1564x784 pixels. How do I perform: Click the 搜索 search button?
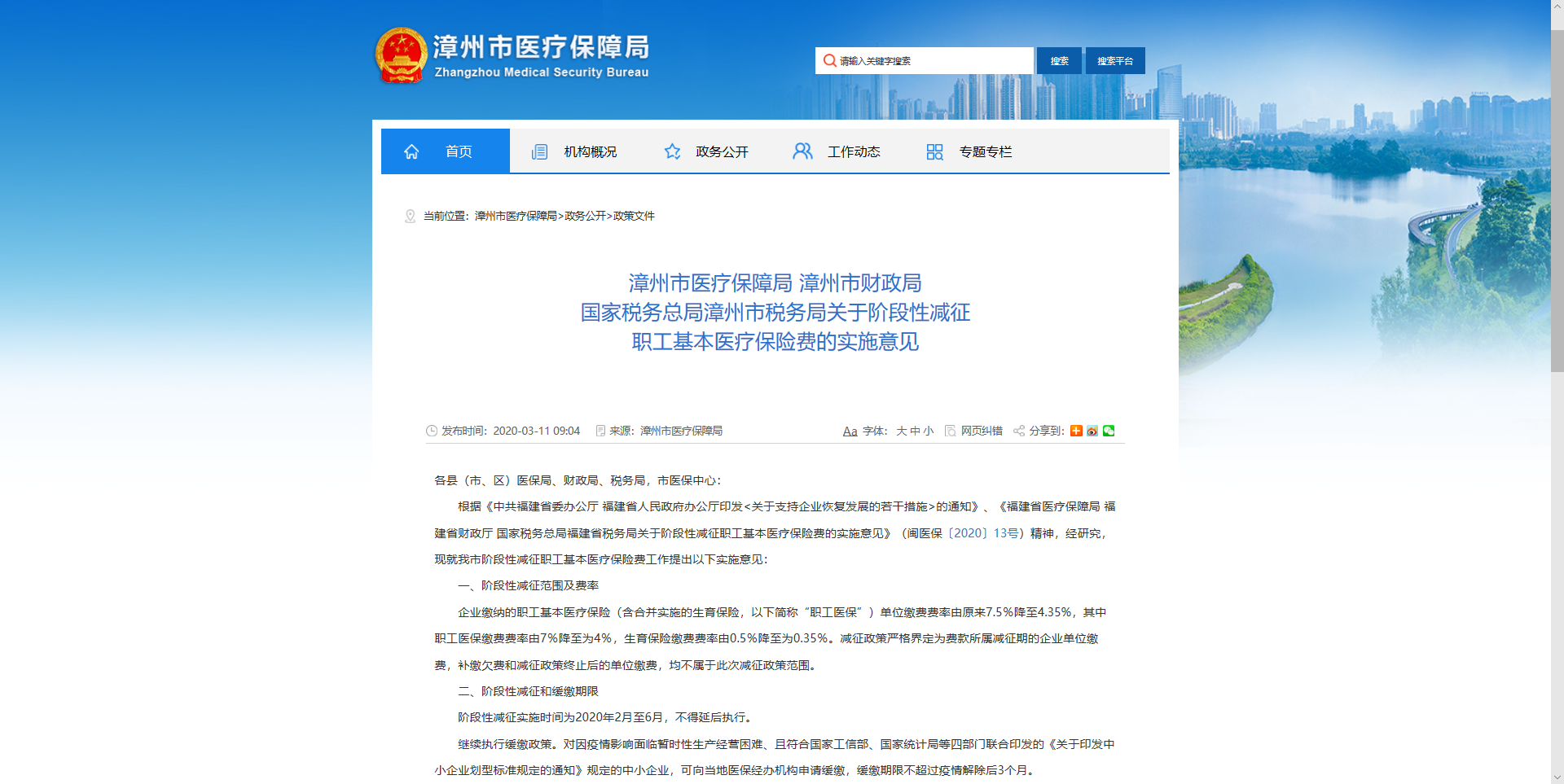[1059, 61]
